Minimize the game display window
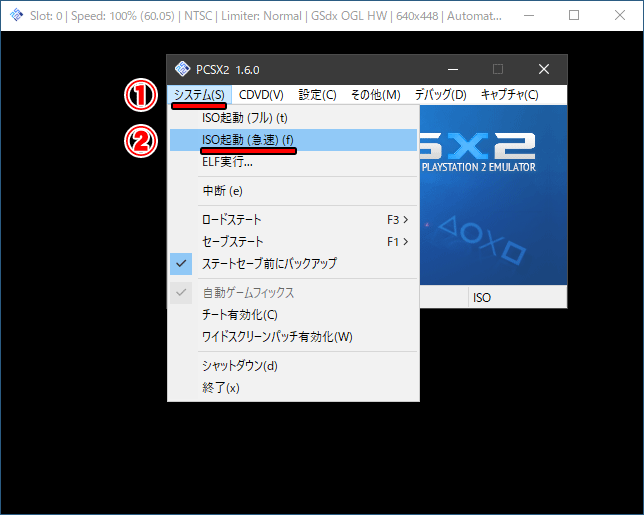Image resolution: width=644 pixels, height=515 pixels. click(529, 16)
